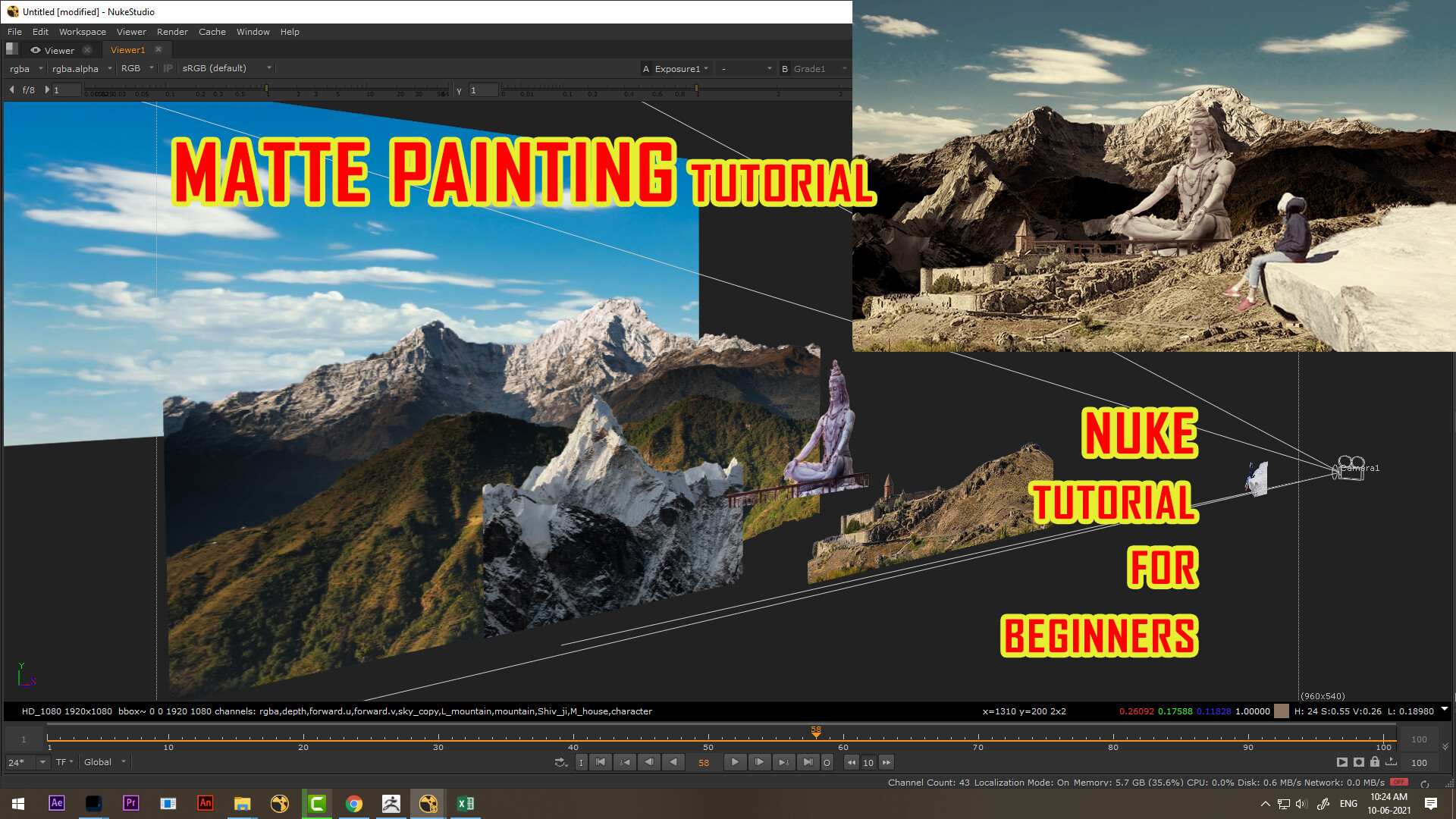Expand the Global frame range dropdown
The image size is (1456, 819).
tap(104, 762)
